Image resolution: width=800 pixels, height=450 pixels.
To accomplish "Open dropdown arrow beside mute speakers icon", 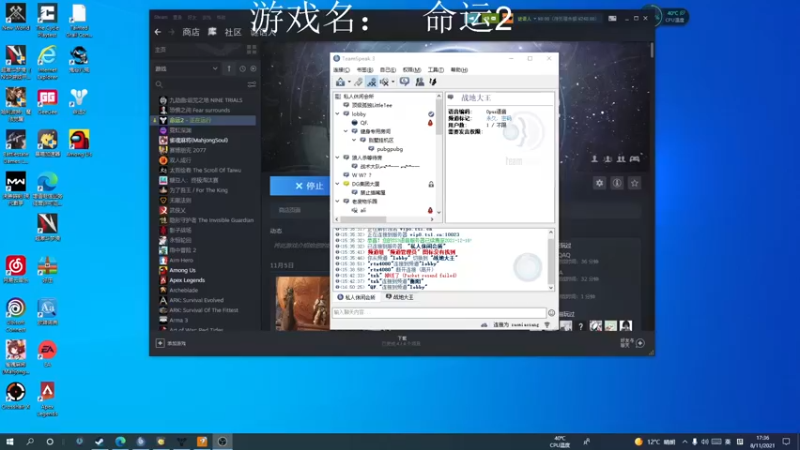I will 393,82.
